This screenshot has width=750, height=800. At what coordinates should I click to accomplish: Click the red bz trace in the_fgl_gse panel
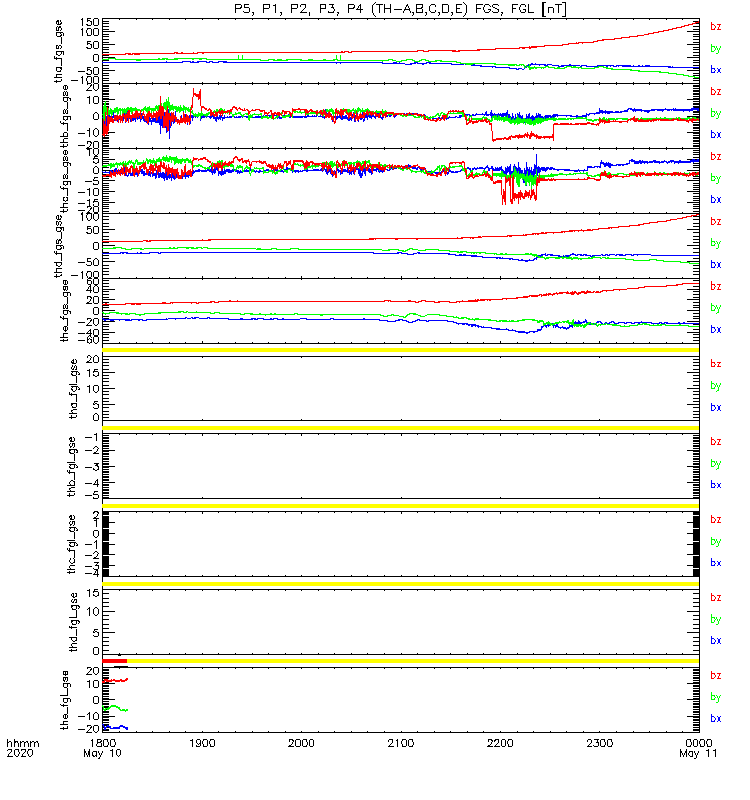pos(116,680)
